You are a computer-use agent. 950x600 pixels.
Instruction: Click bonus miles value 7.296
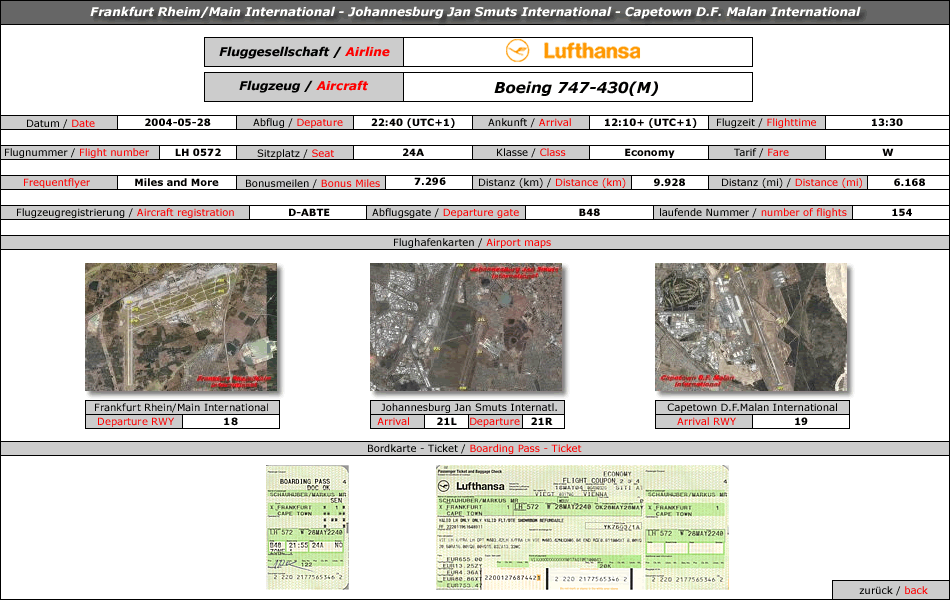point(430,182)
